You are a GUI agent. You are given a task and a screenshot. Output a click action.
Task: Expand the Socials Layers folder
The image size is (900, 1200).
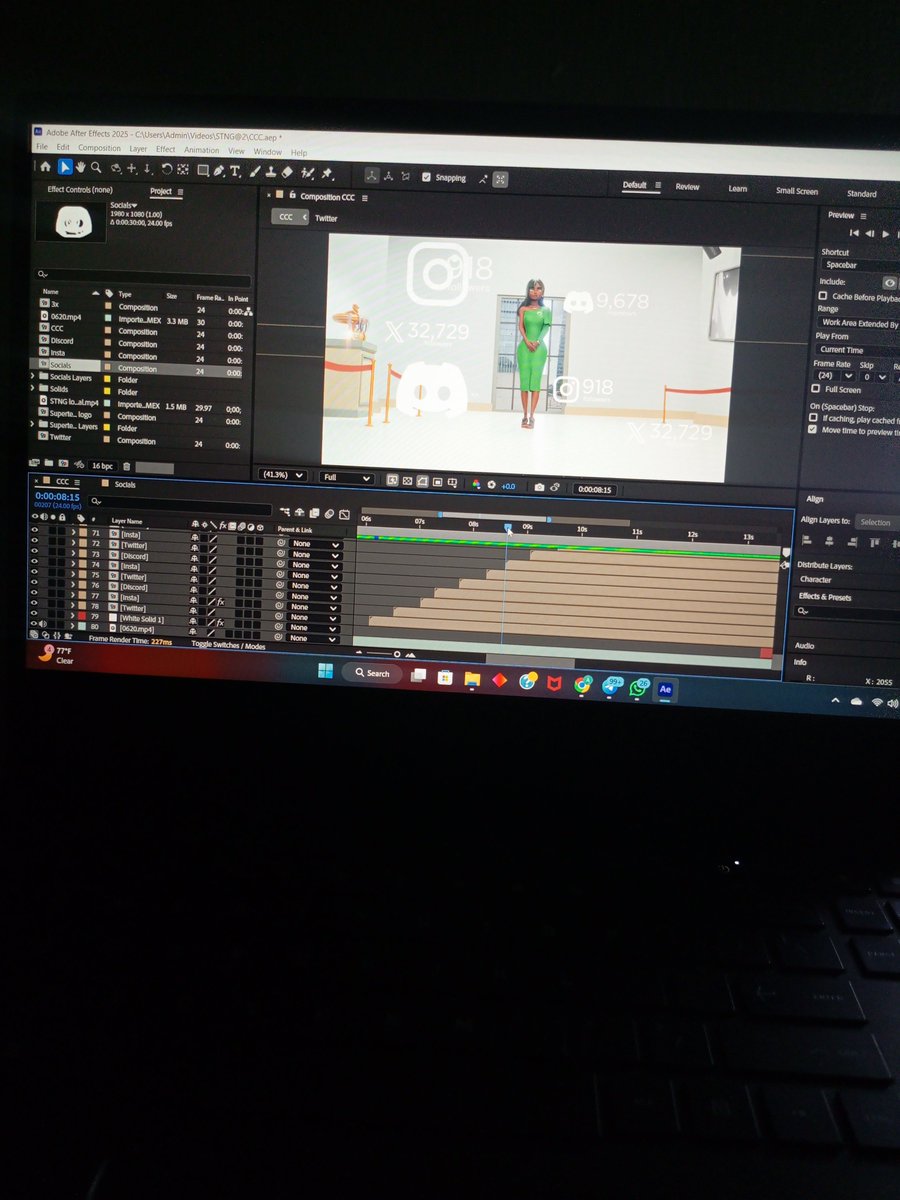pos(33,377)
